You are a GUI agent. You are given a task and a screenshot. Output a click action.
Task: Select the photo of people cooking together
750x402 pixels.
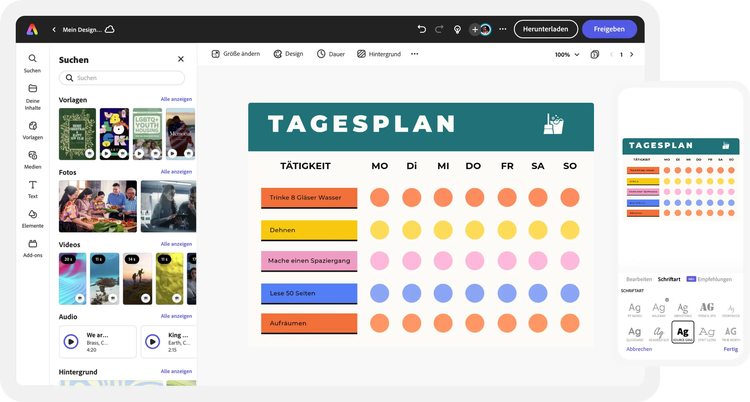point(98,206)
